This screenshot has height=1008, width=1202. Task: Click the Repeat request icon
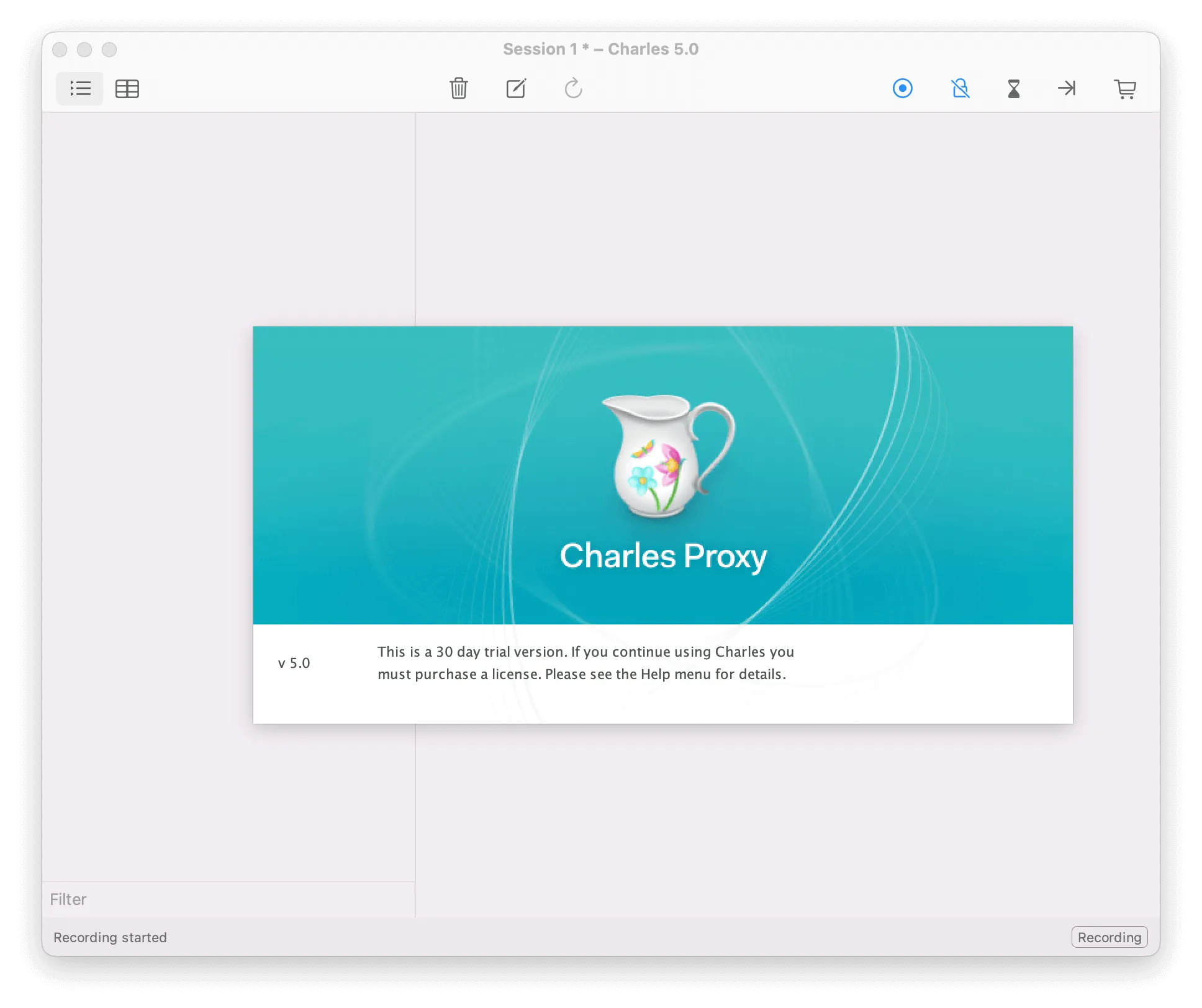click(x=573, y=88)
